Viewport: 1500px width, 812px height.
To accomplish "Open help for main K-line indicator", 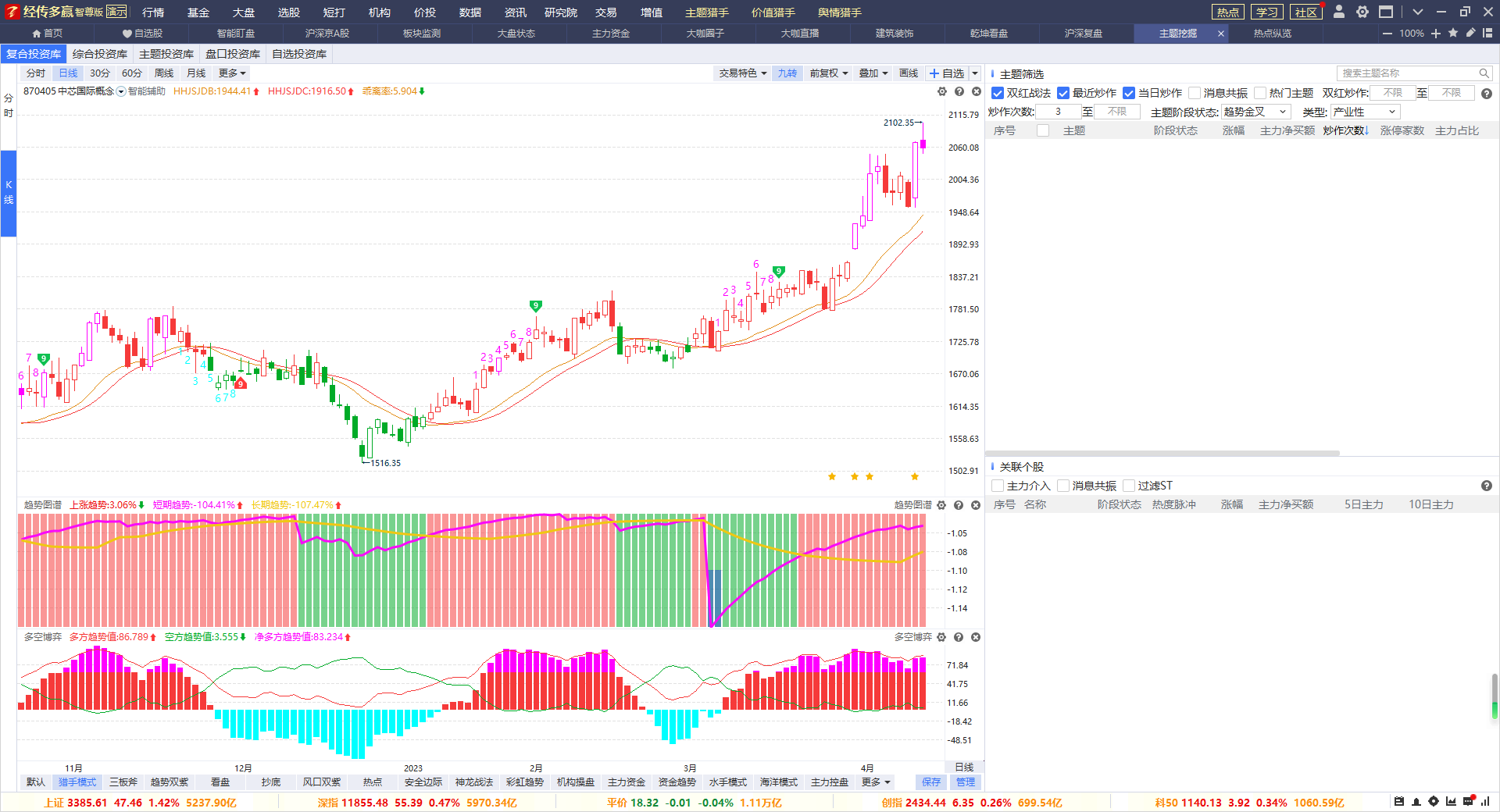I will 959,91.
